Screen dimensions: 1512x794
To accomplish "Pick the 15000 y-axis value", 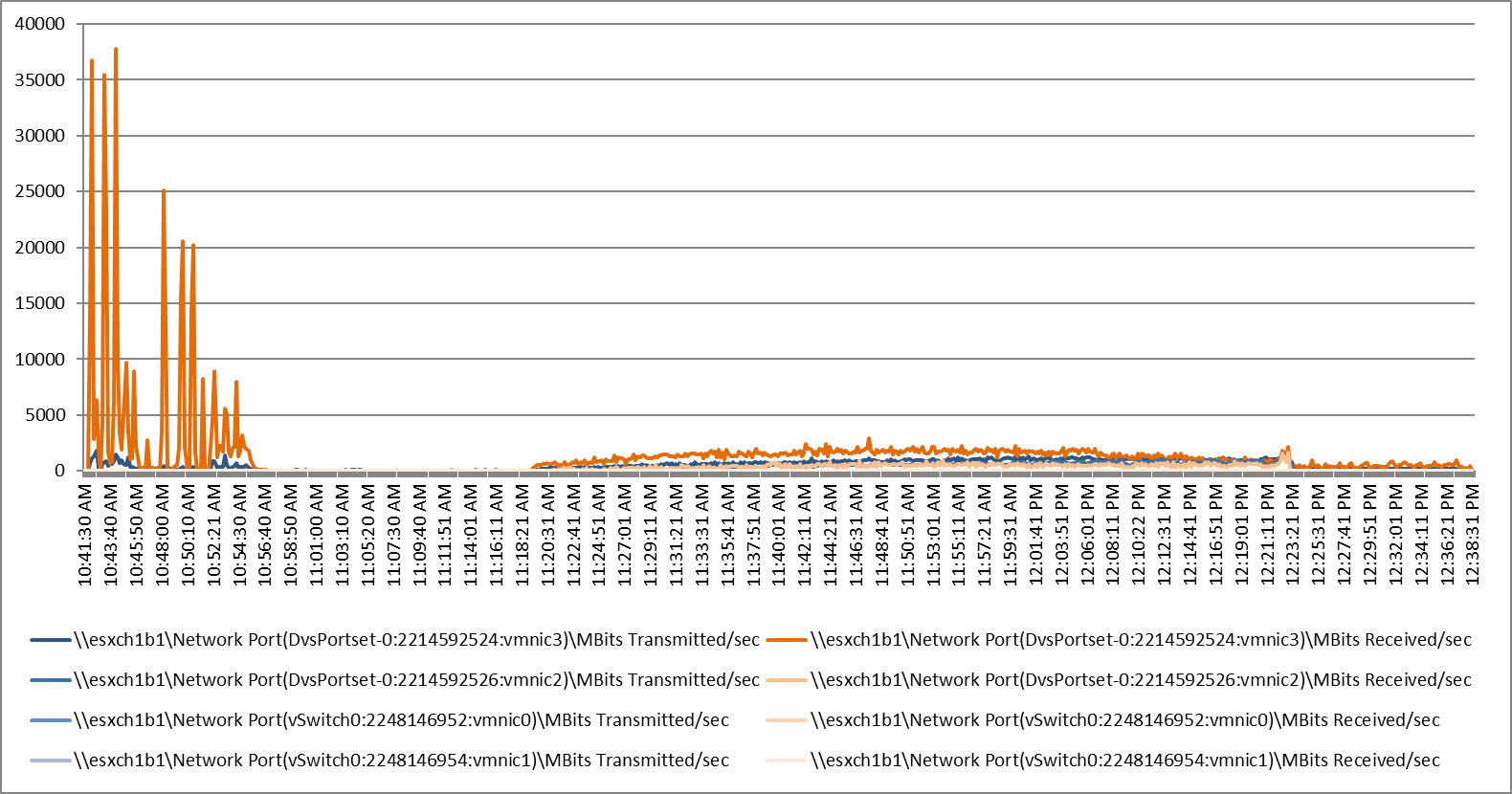I will point(40,303).
